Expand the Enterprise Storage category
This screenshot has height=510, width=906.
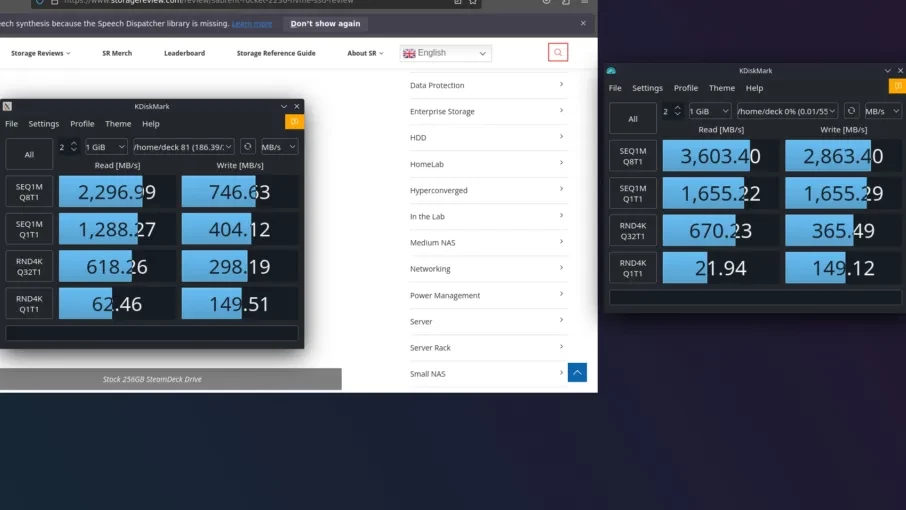tap(487, 111)
